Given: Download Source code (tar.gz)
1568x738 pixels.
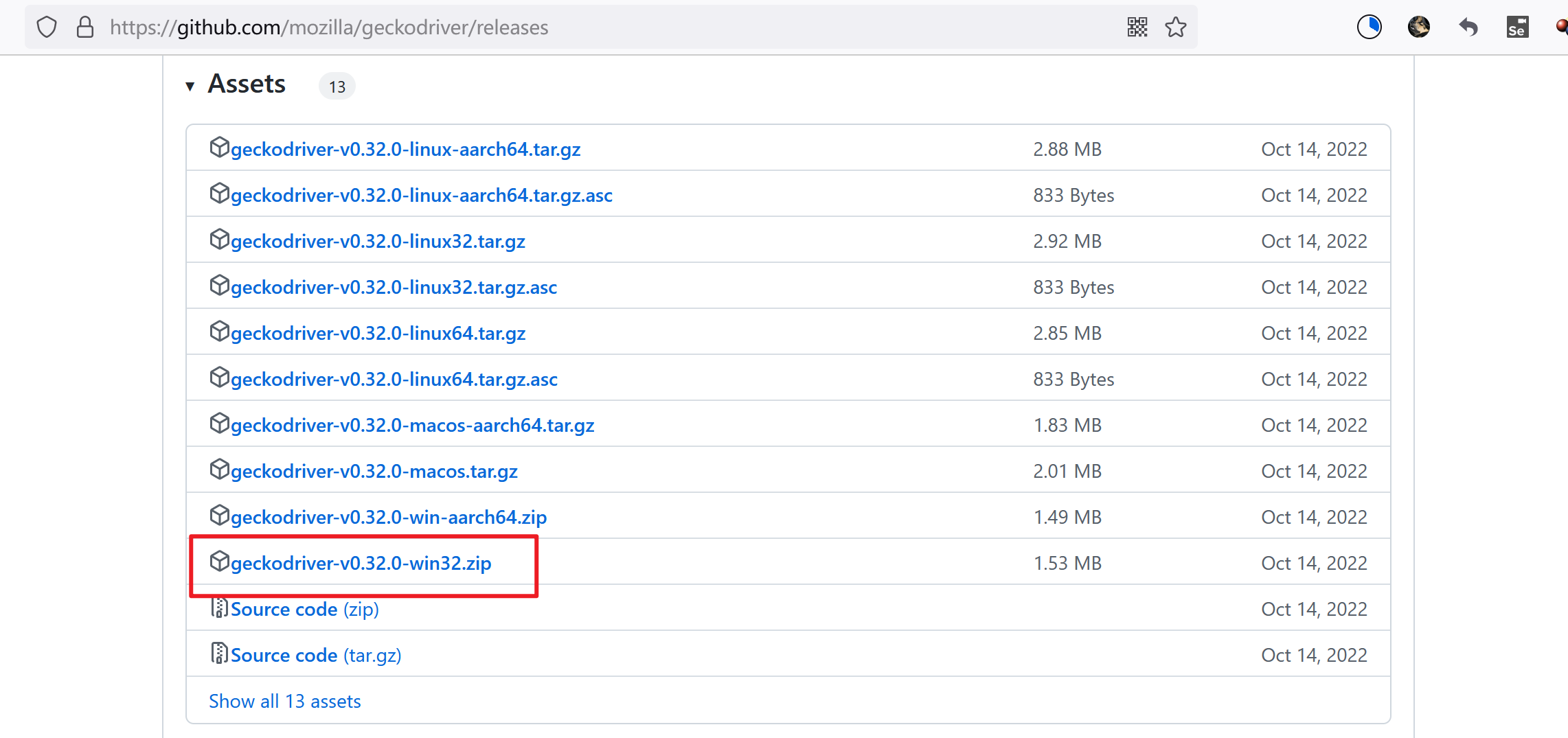Looking at the screenshot, I should [316, 655].
